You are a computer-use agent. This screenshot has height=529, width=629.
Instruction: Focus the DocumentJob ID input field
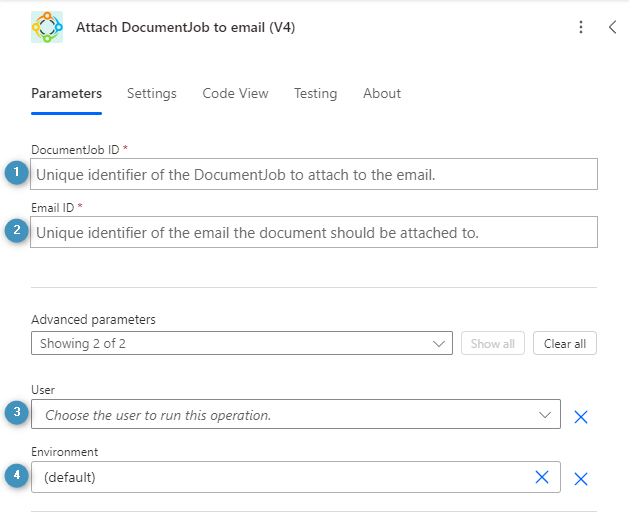coord(314,174)
